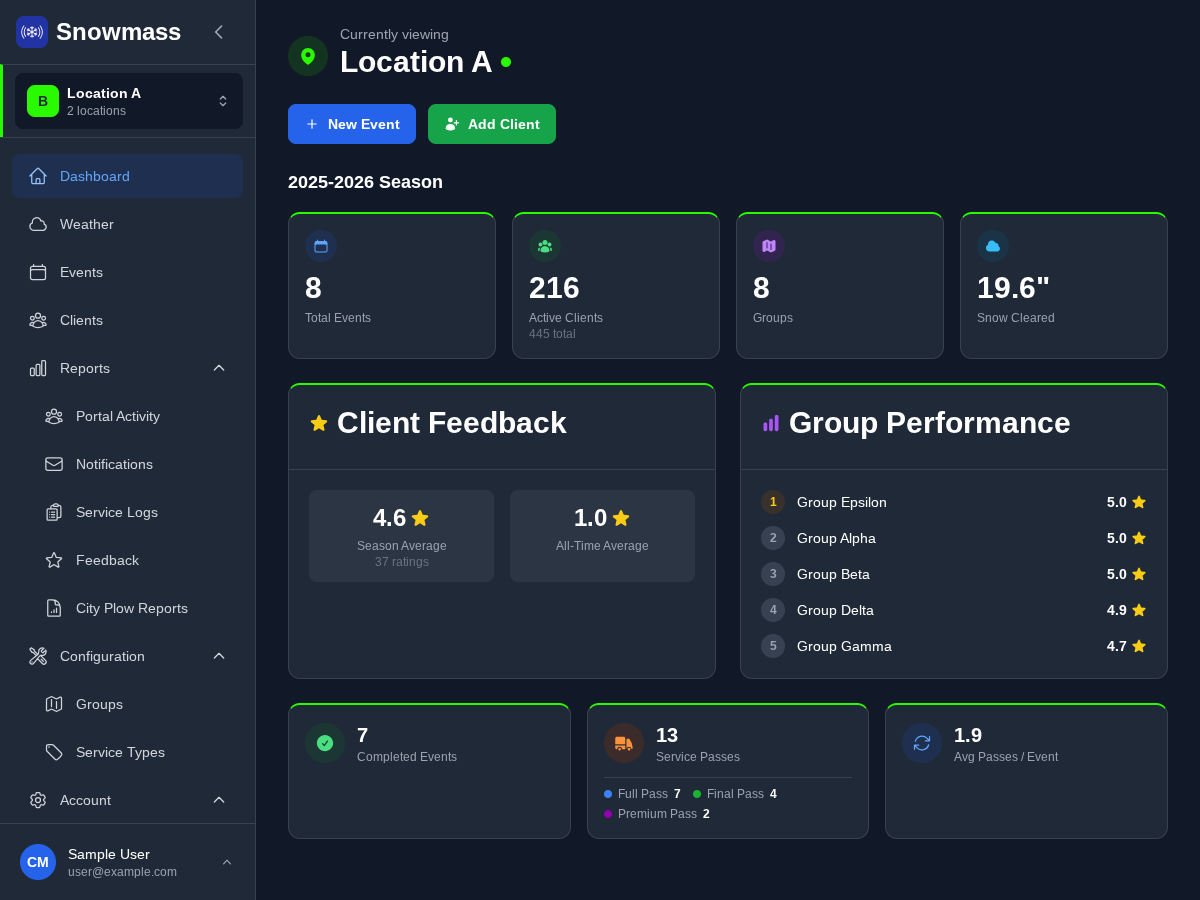This screenshot has width=1200, height=900.
Task: Collapse the sidebar with the arrow icon
Action: 219,32
